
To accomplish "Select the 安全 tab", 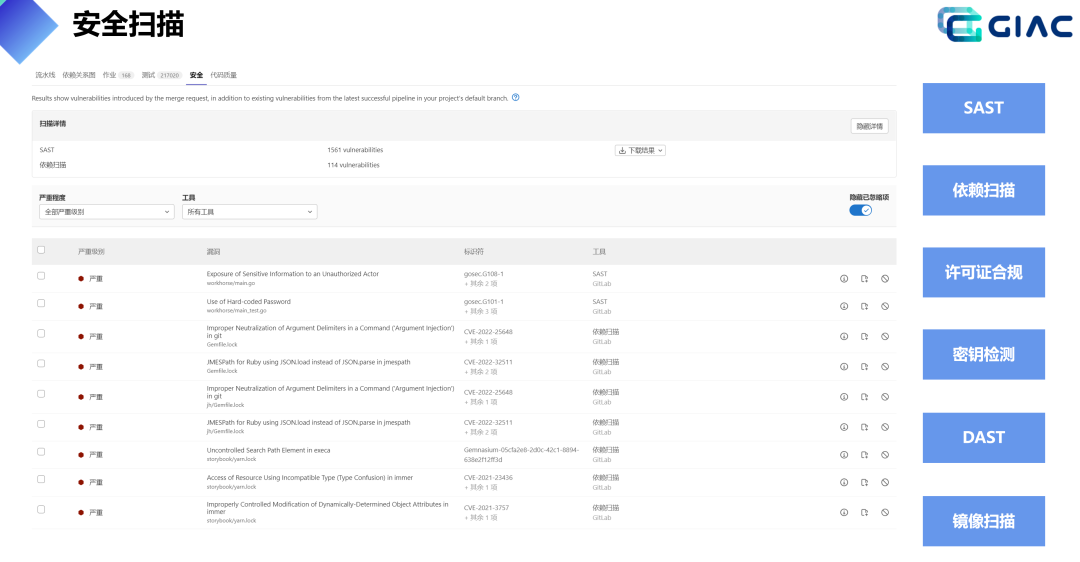I will click(196, 75).
